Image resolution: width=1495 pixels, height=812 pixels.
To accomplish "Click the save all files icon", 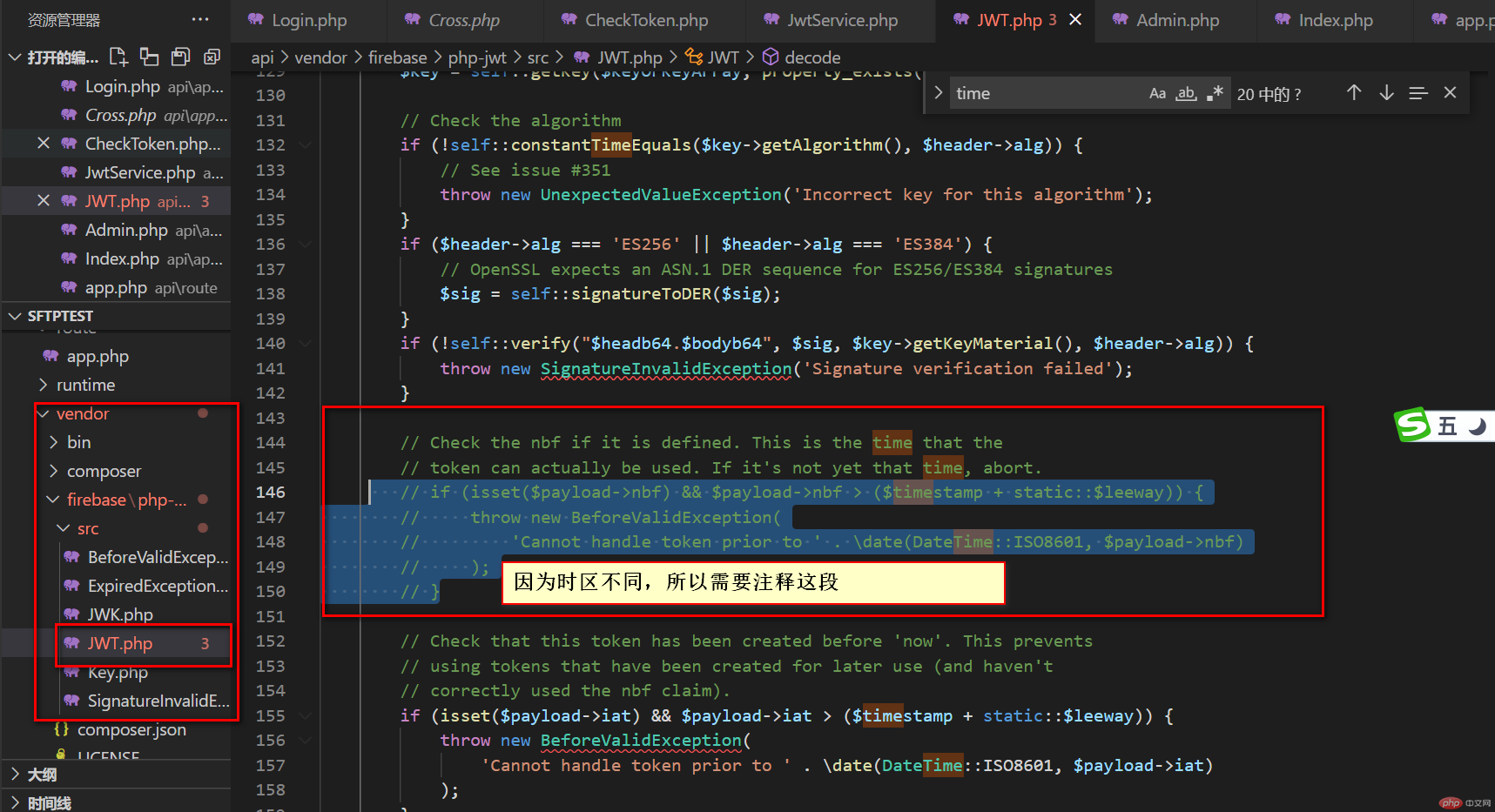I will coord(180,57).
